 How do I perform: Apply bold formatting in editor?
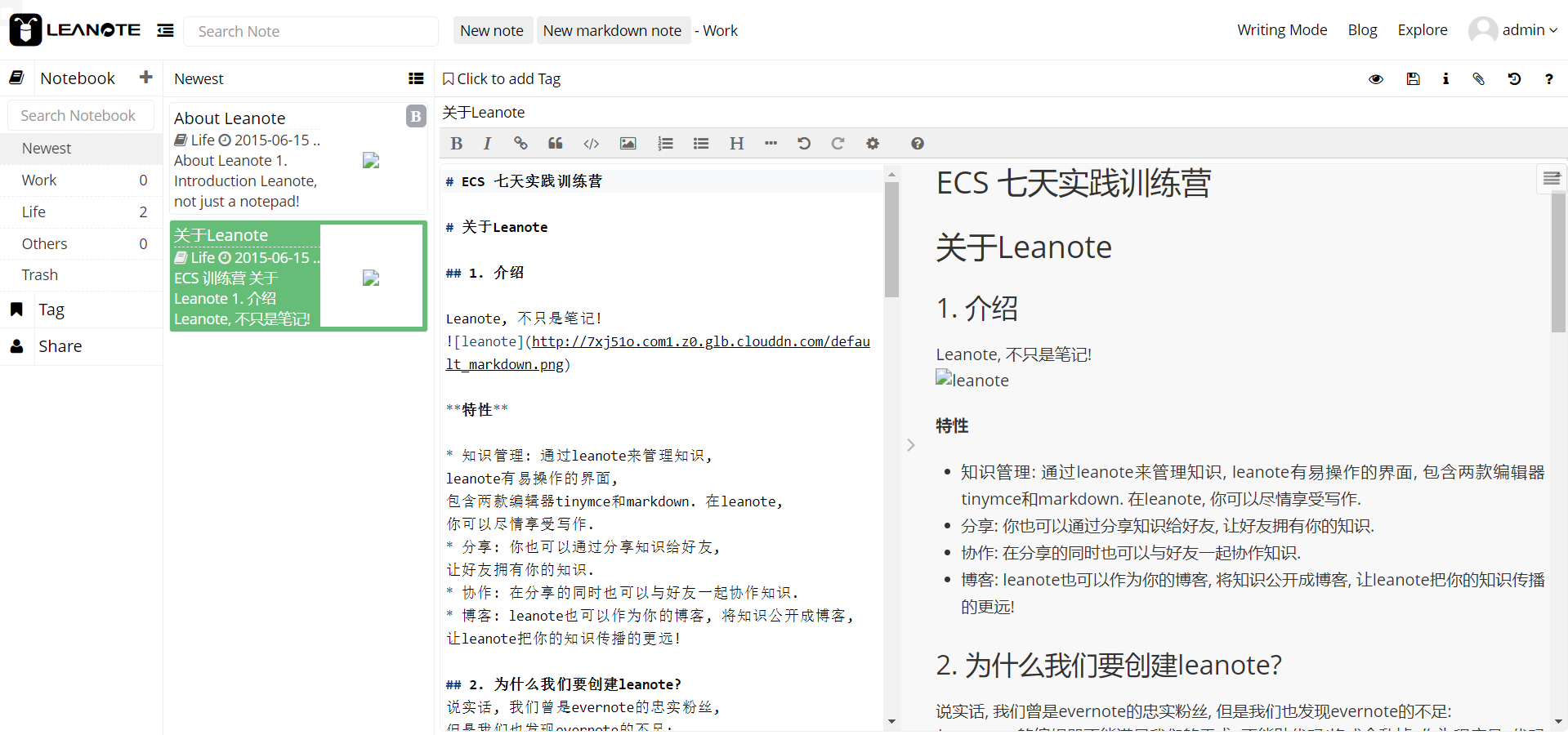coord(457,144)
